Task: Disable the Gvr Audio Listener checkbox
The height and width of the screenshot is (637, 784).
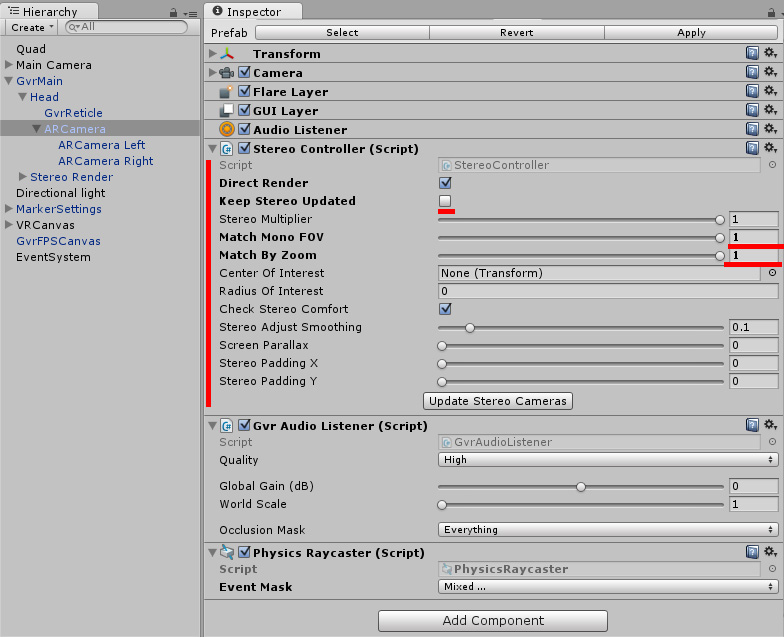Action: tap(244, 425)
